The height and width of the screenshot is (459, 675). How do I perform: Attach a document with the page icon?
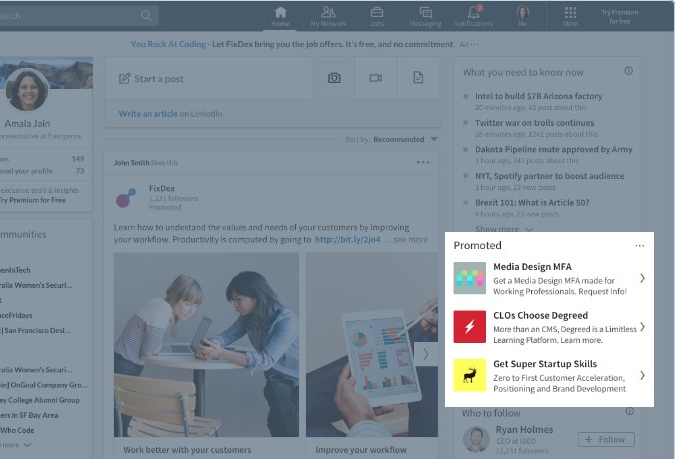[418, 78]
